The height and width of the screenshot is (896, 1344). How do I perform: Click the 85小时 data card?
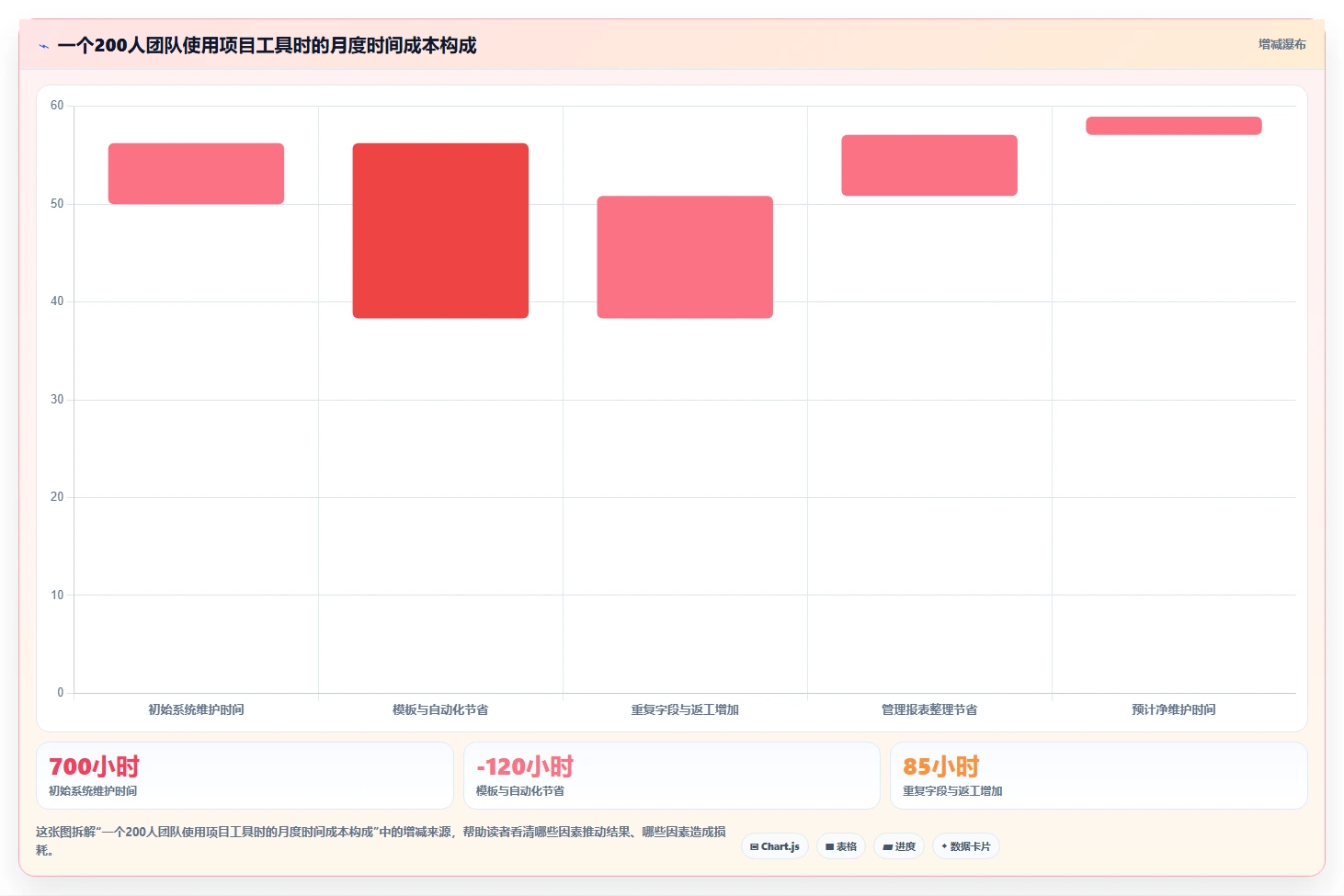(x=1099, y=776)
